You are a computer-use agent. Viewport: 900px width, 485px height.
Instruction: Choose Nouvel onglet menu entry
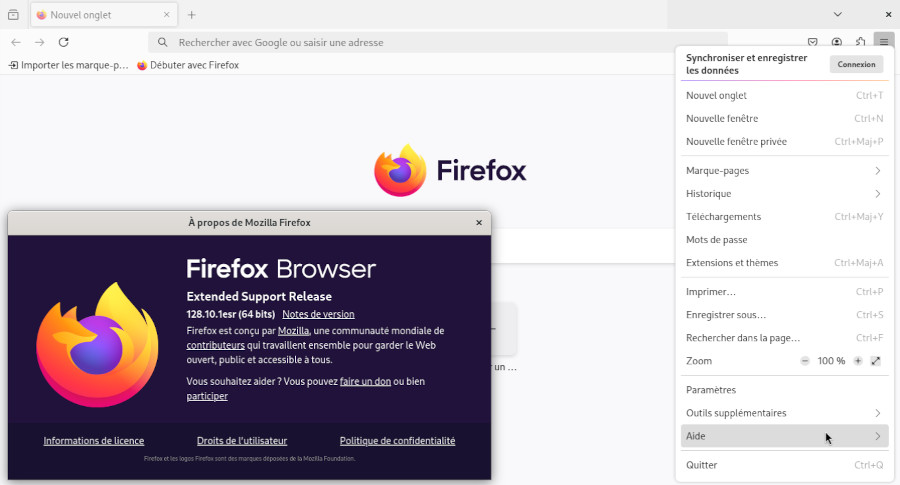(785, 95)
